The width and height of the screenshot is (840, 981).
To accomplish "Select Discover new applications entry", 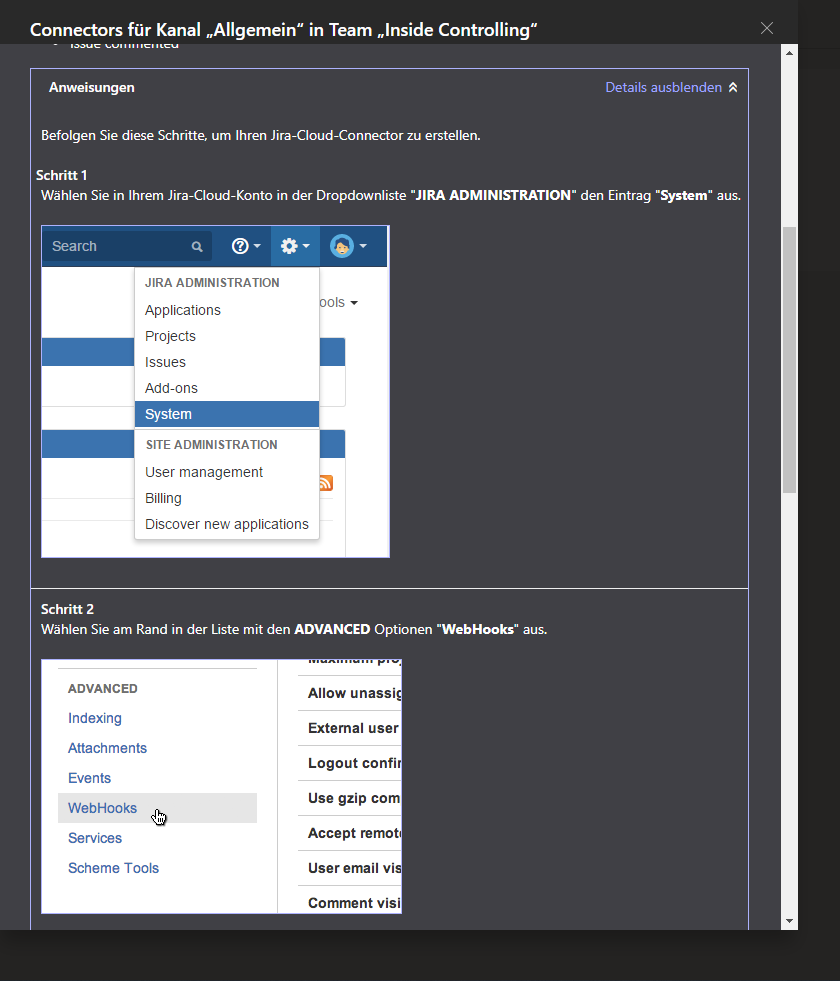I will tap(226, 524).
